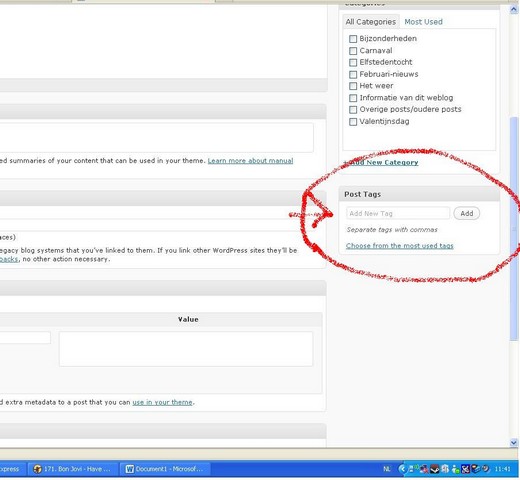Collapse the Post Tags panel header

tap(419, 194)
